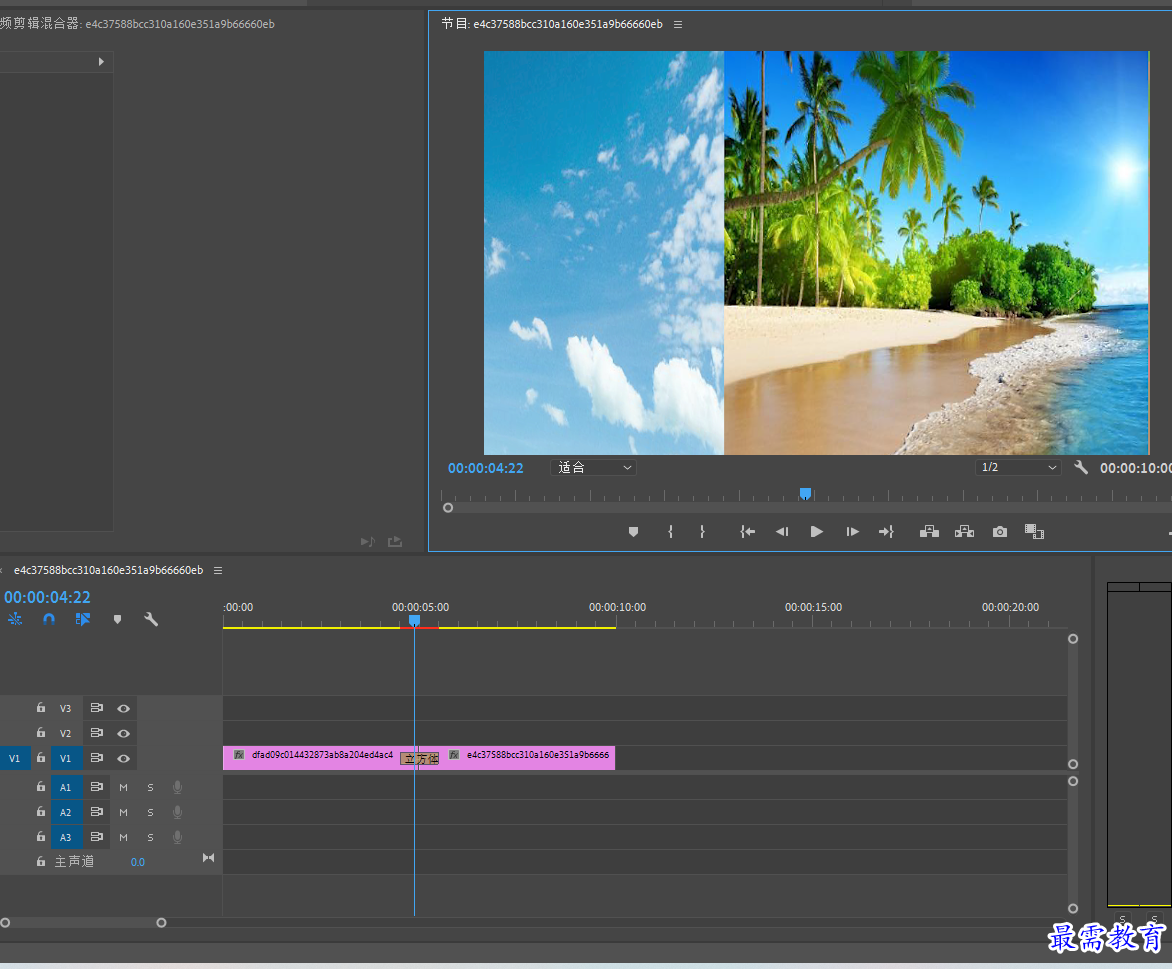1172x969 pixels.
Task: Click the Program monitor timecode 00:00:04:22
Action: [486, 468]
